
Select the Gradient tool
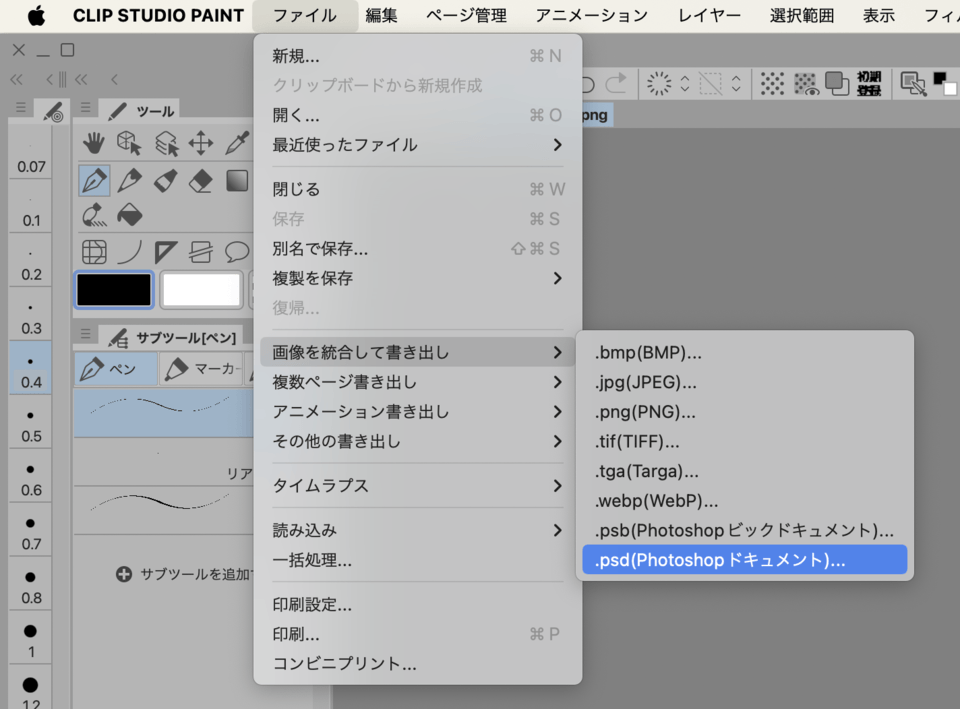click(x=237, y=181)
